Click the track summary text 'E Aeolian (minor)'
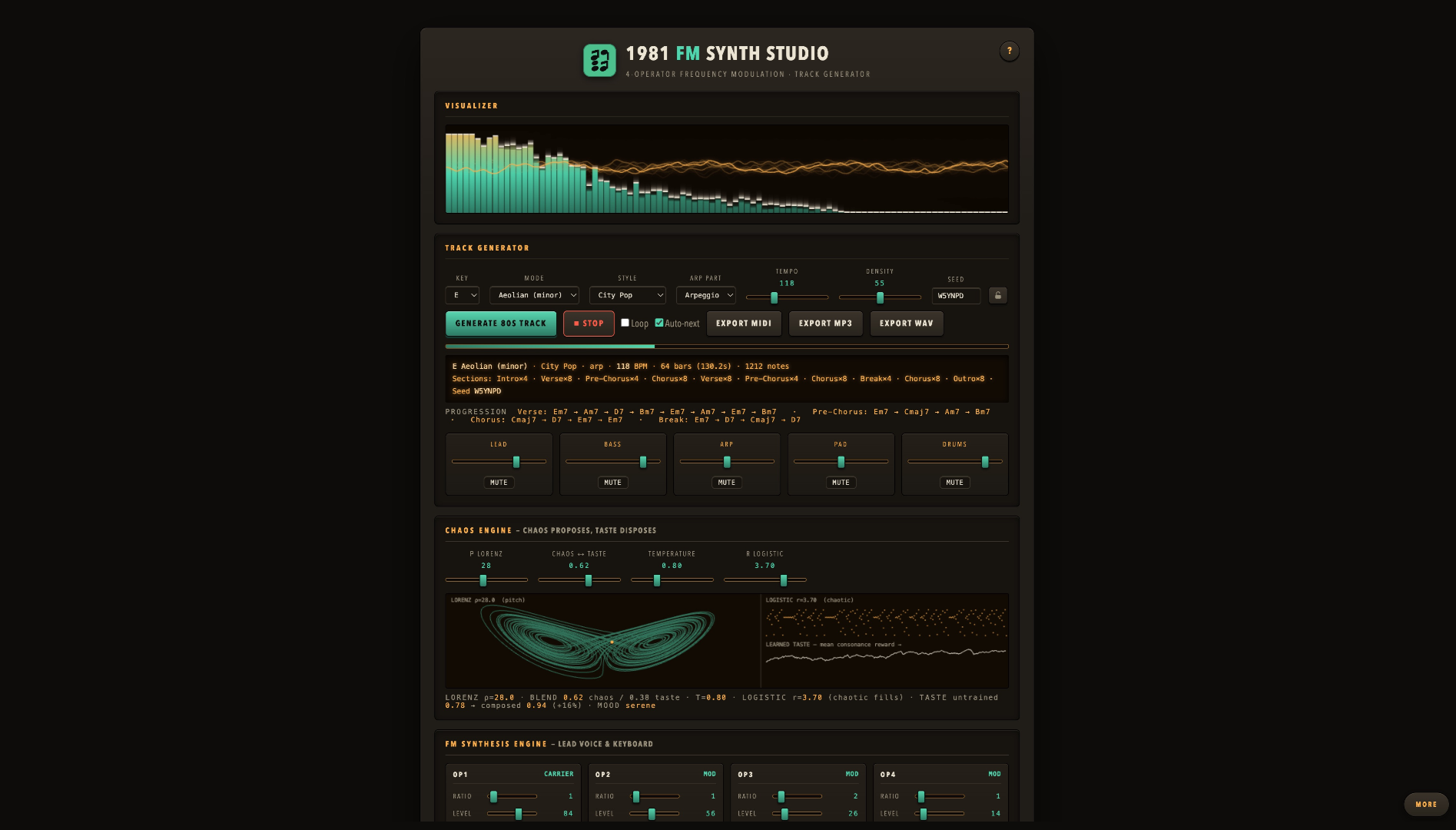 click(x=489, y=367)
